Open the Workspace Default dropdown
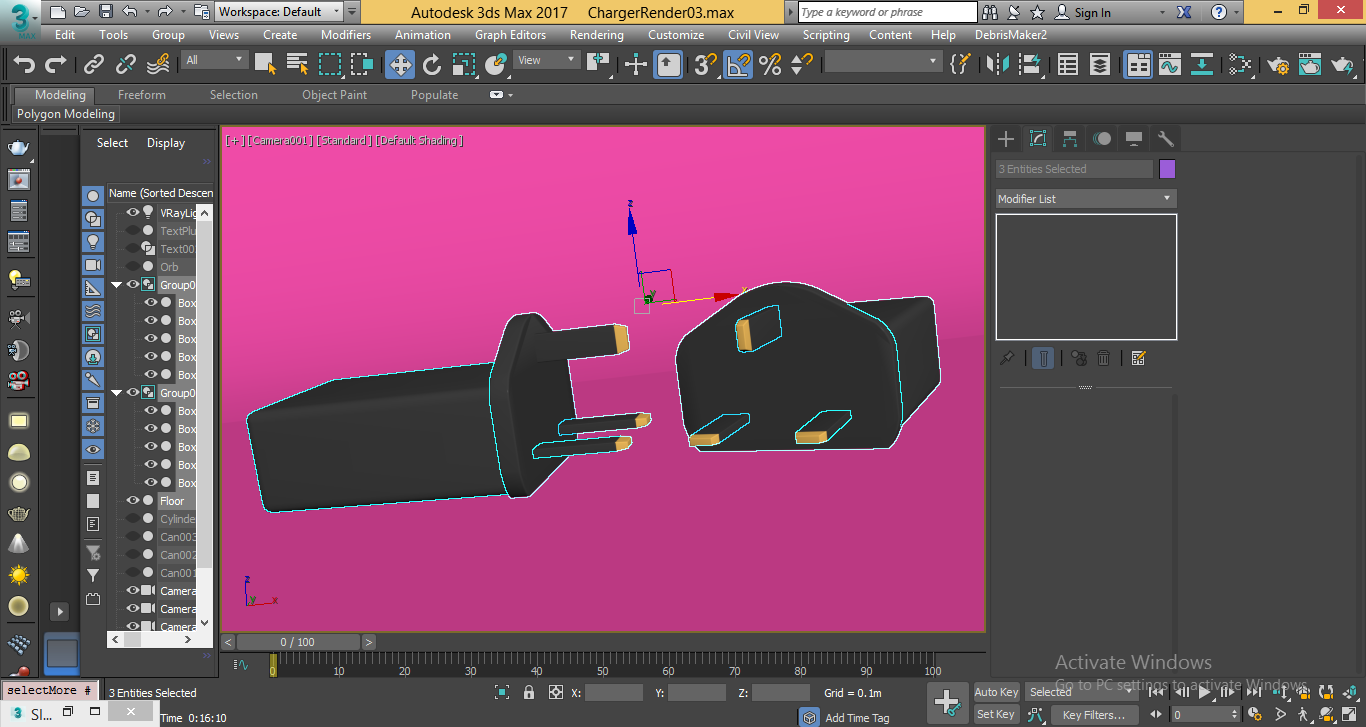 coord(279,12)
